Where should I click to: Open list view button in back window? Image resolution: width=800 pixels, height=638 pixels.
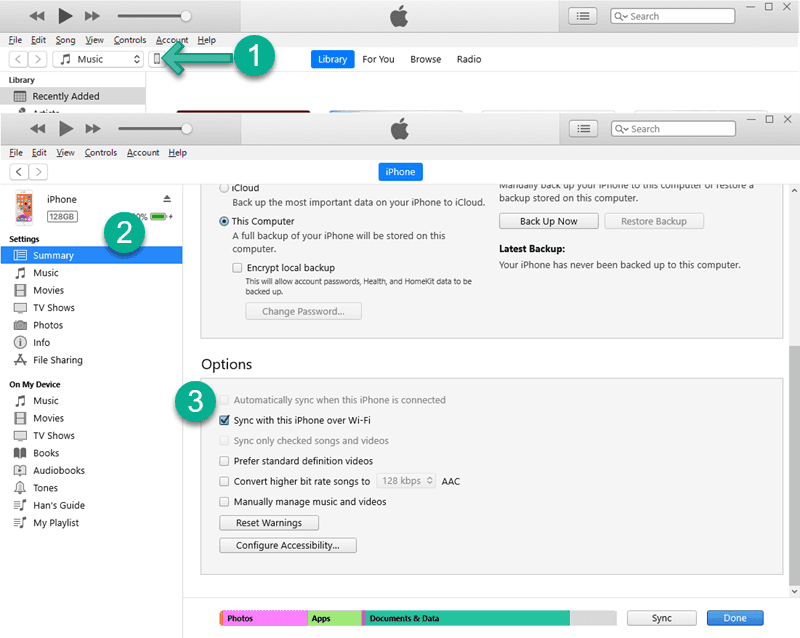[x=583, y=16]
